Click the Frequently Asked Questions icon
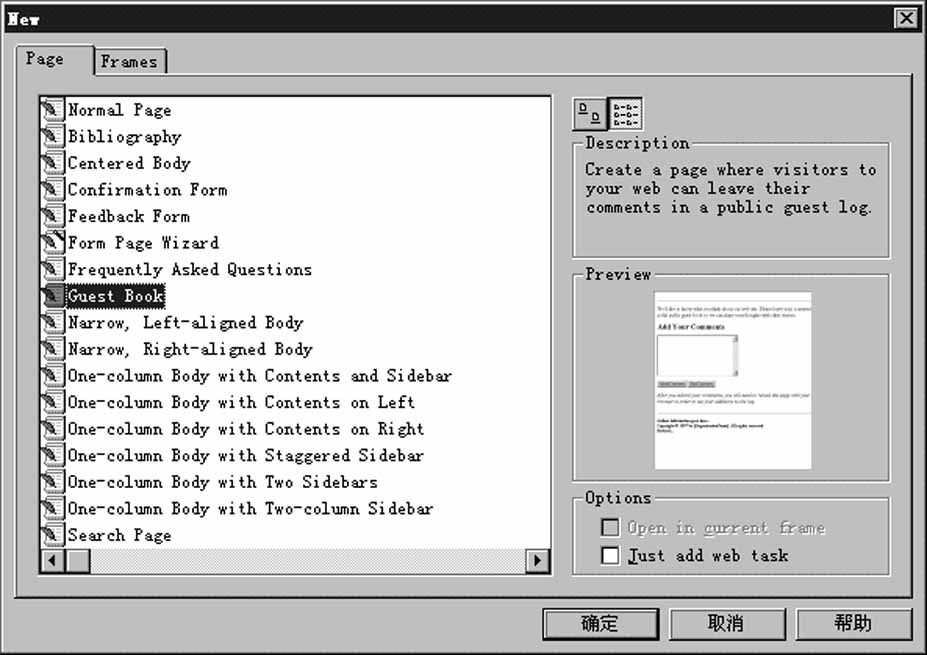The image size is (927, 655). pyautogui.click(x=53, y=269)
